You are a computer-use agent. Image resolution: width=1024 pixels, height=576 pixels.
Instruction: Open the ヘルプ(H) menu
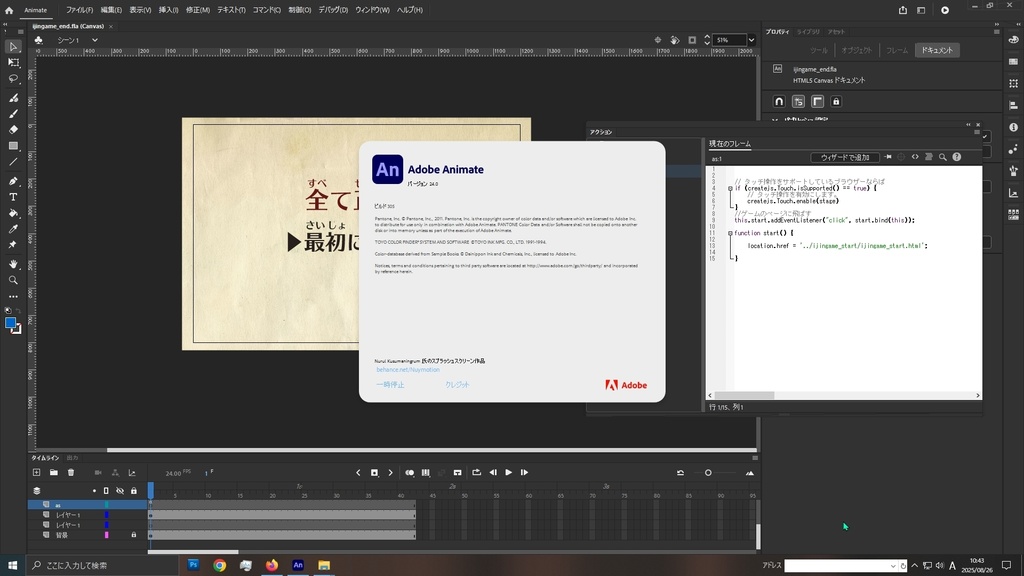tap(409, 10)
